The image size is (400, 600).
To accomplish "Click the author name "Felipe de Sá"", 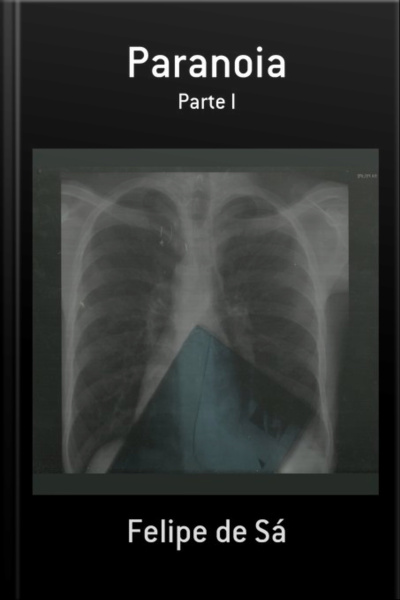I will pos(207,532).
